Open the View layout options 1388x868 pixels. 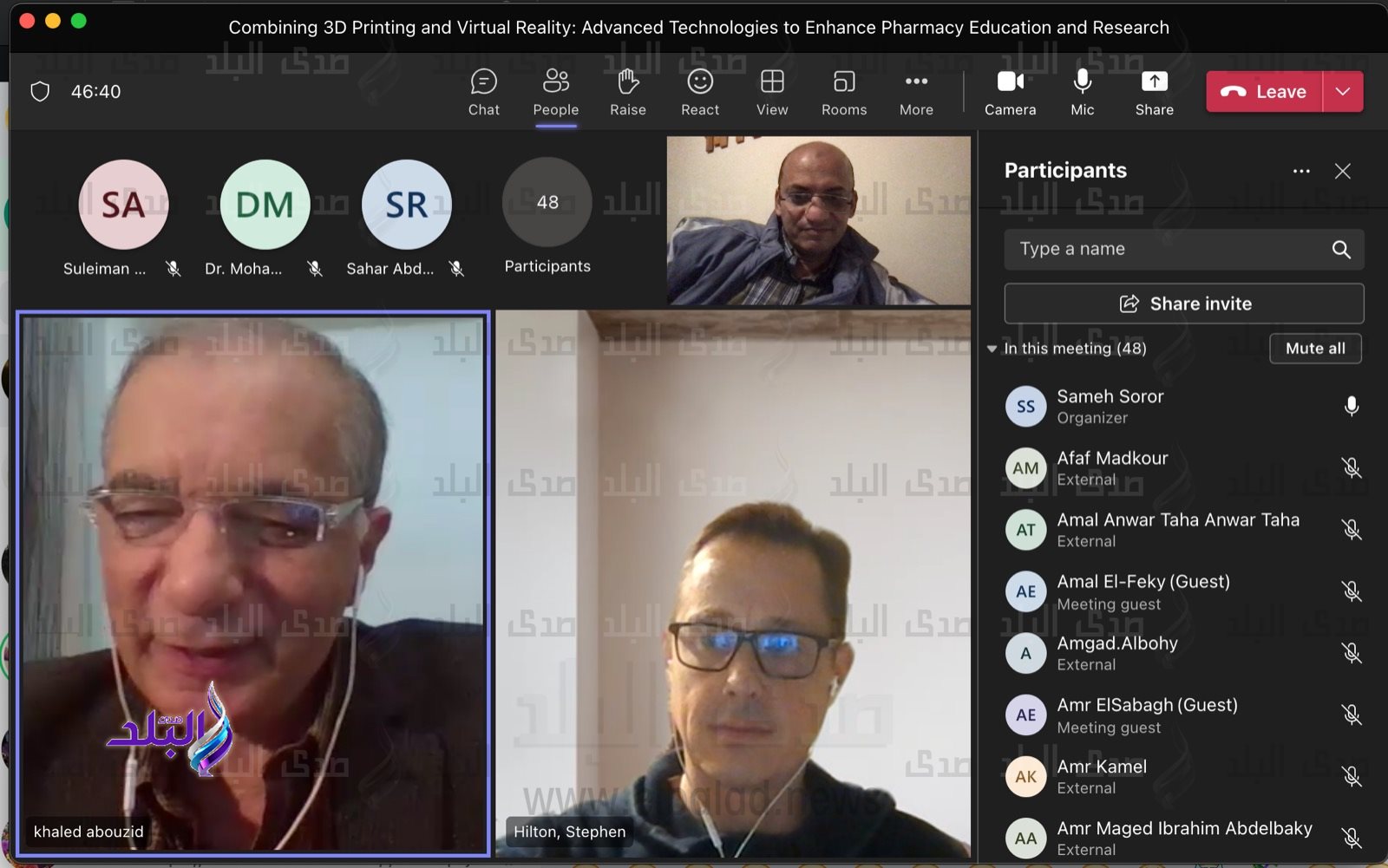[771, 92]
